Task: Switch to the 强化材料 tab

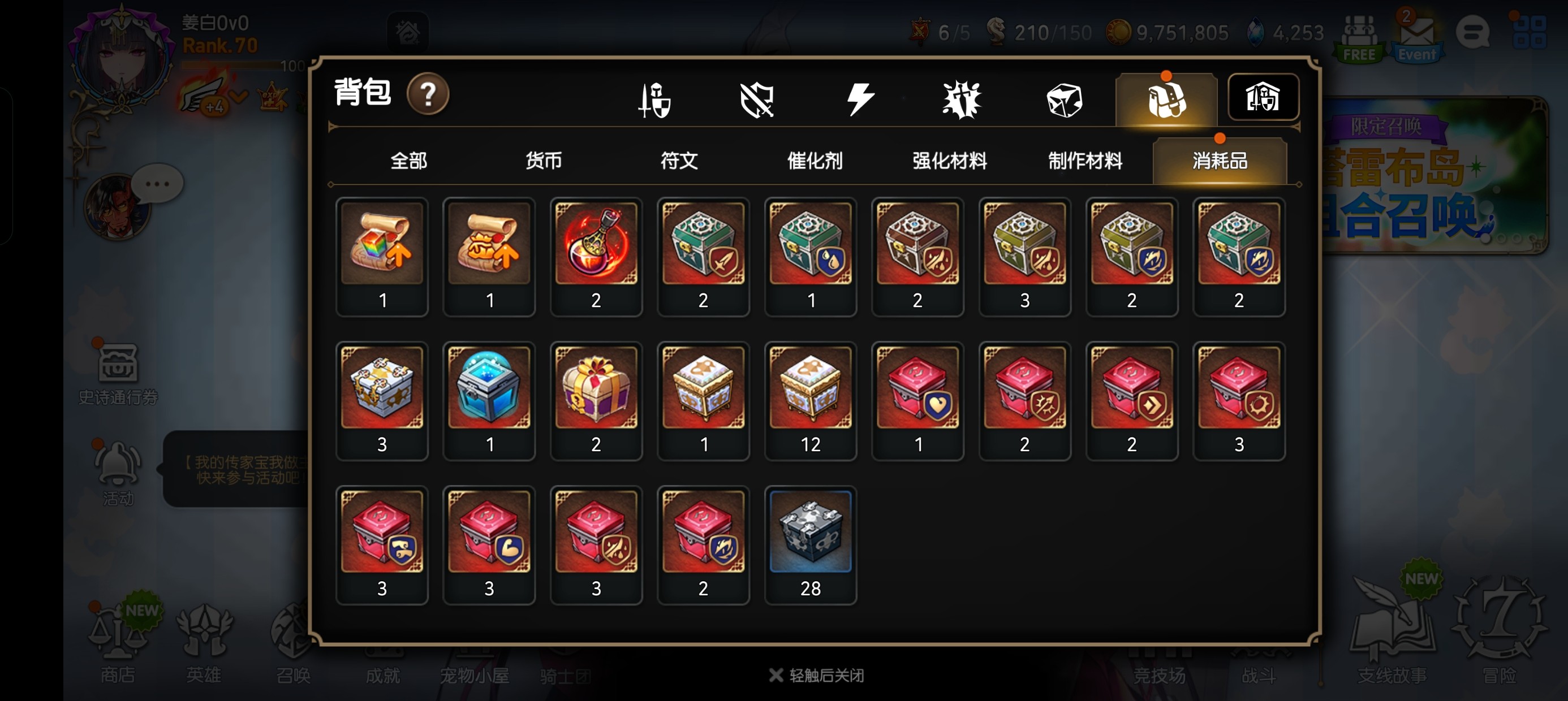Action: [950, 161]
